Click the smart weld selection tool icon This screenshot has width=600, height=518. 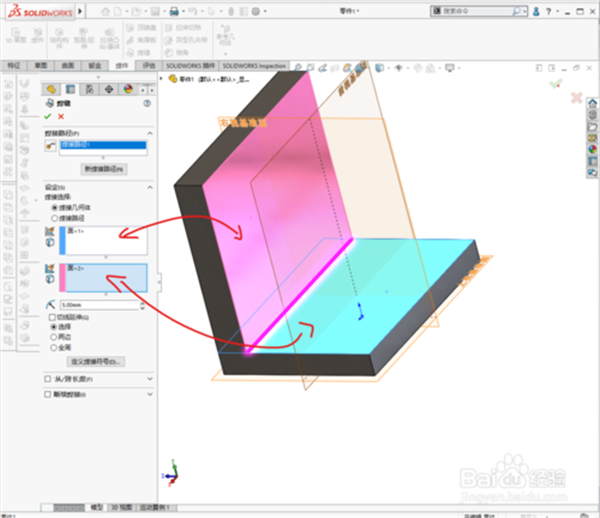point(51,146)
